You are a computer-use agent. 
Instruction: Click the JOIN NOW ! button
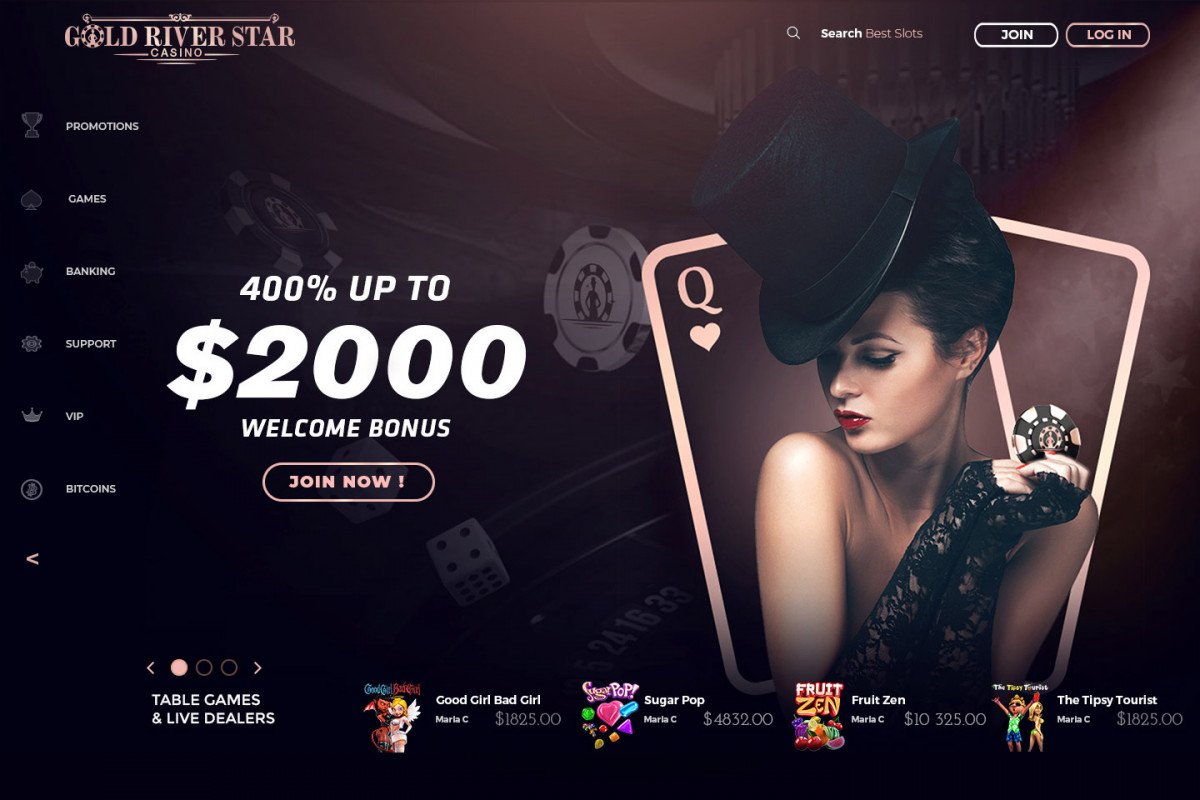coord(348,482)
